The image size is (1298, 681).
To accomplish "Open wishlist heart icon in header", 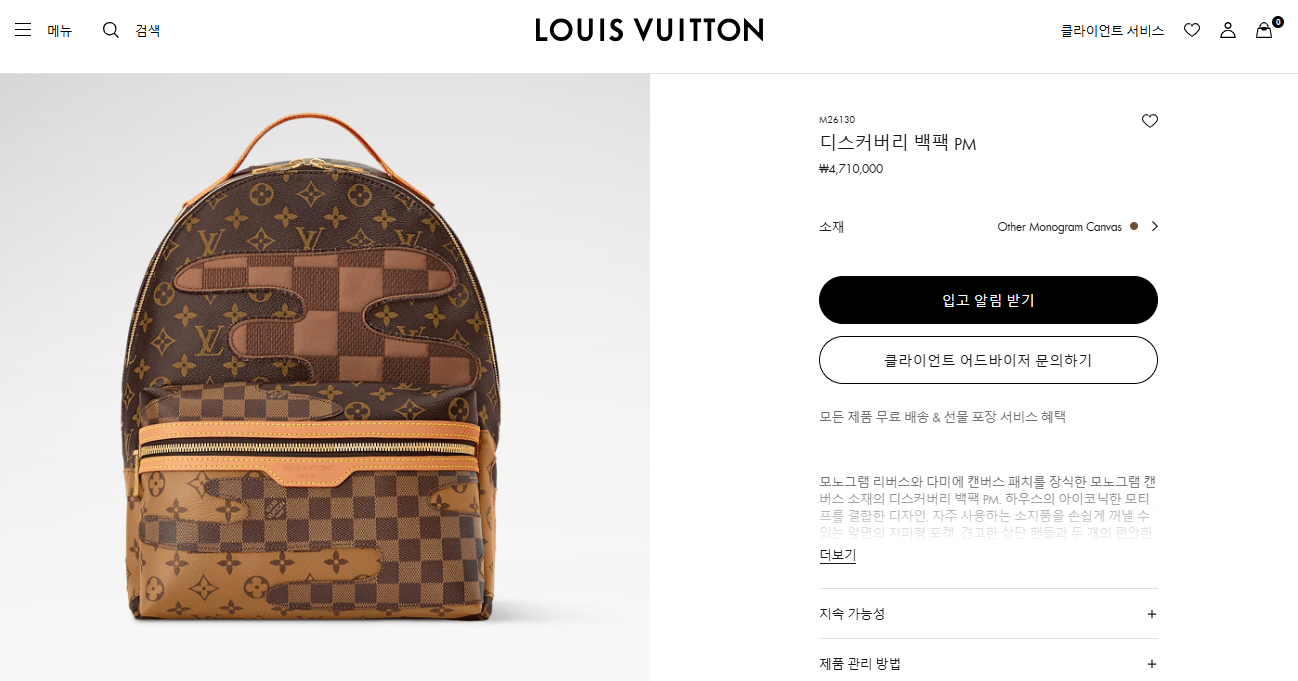I will pos(1192,30).
